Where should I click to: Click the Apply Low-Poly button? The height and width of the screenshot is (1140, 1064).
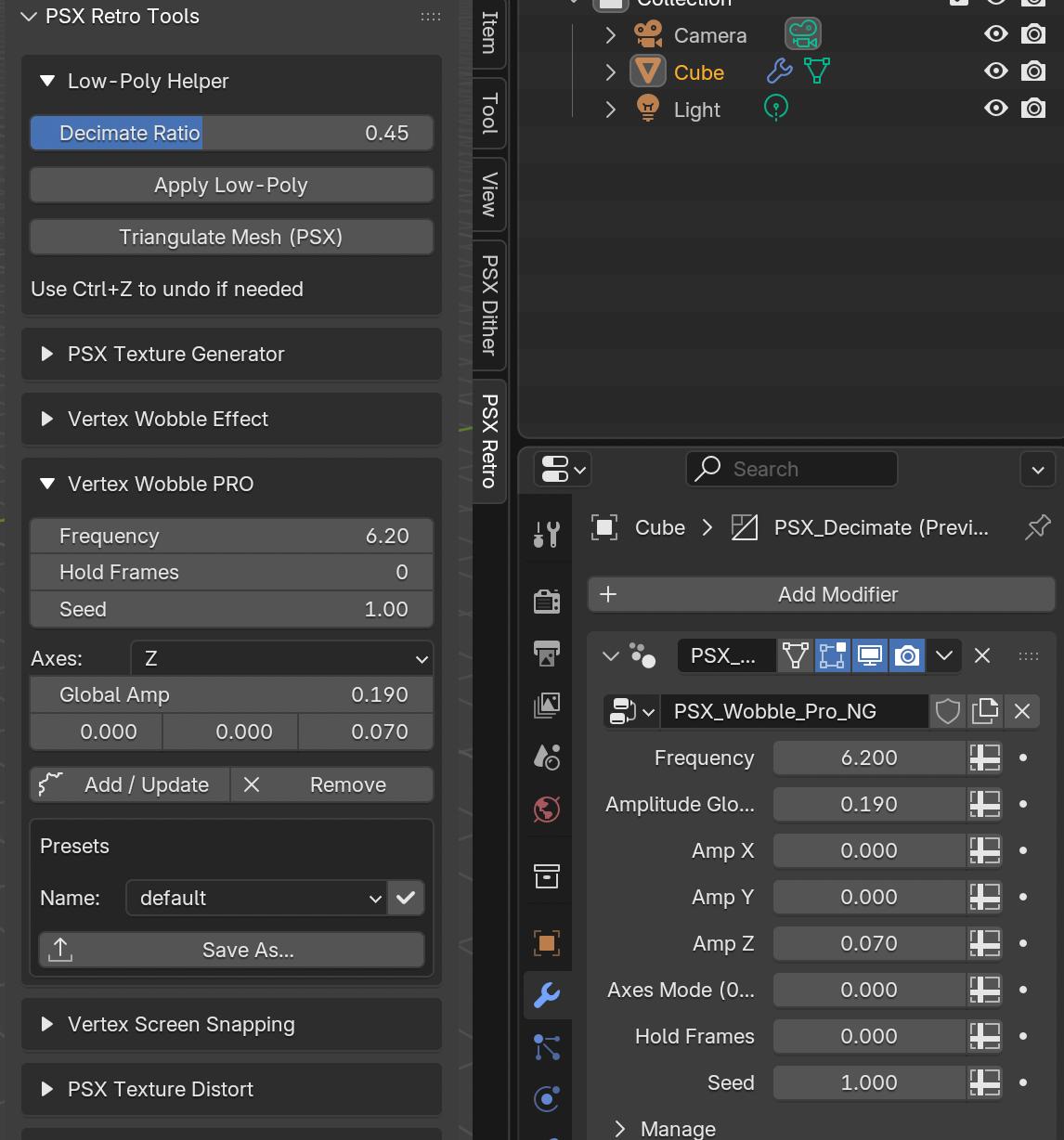[x=231, y=185]
